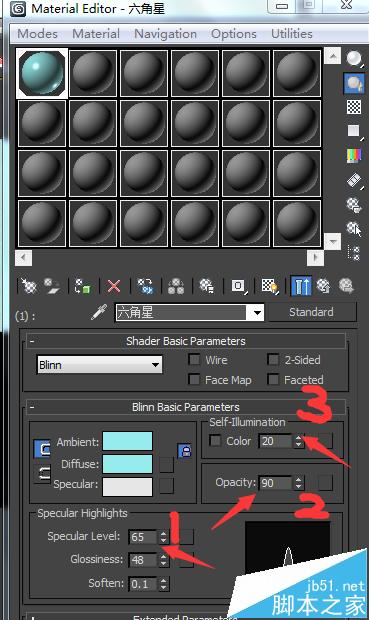This screenshot has height=620, width=369.
Task: Toggle the checkered Background icon
Action: pos(354,107)
